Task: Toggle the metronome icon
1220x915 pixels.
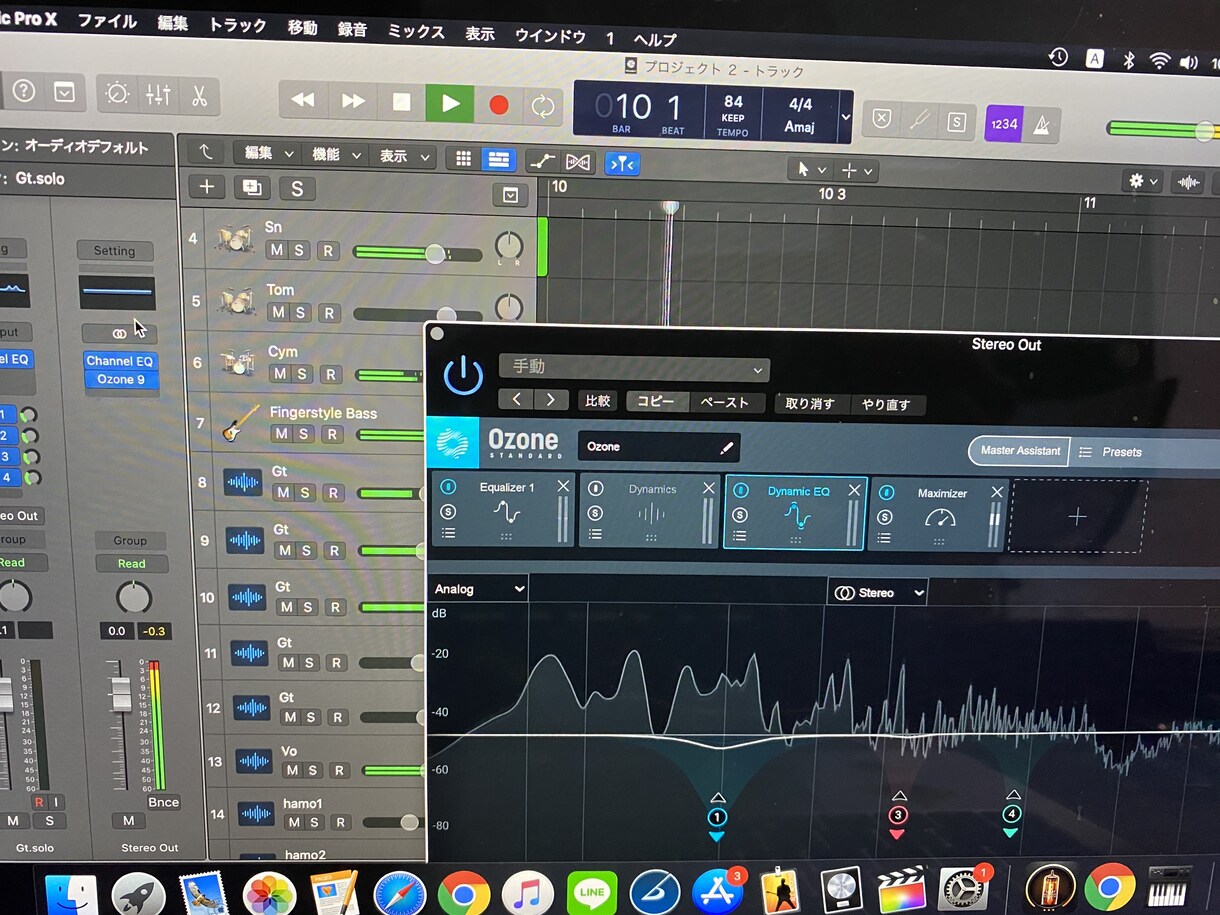Action: tap(1043, 123)
